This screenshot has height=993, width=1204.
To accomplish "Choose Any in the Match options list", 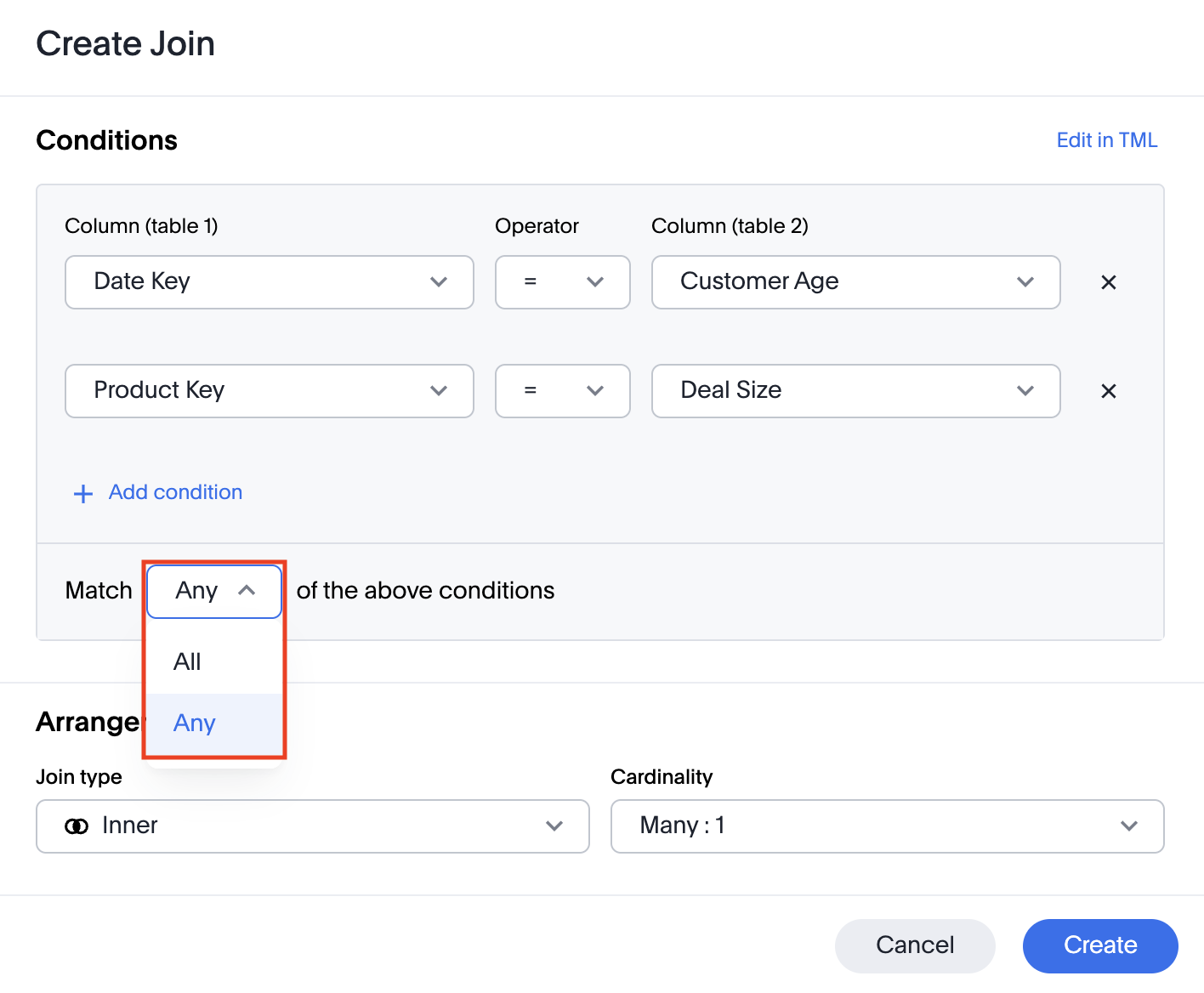I will [195, 723].
